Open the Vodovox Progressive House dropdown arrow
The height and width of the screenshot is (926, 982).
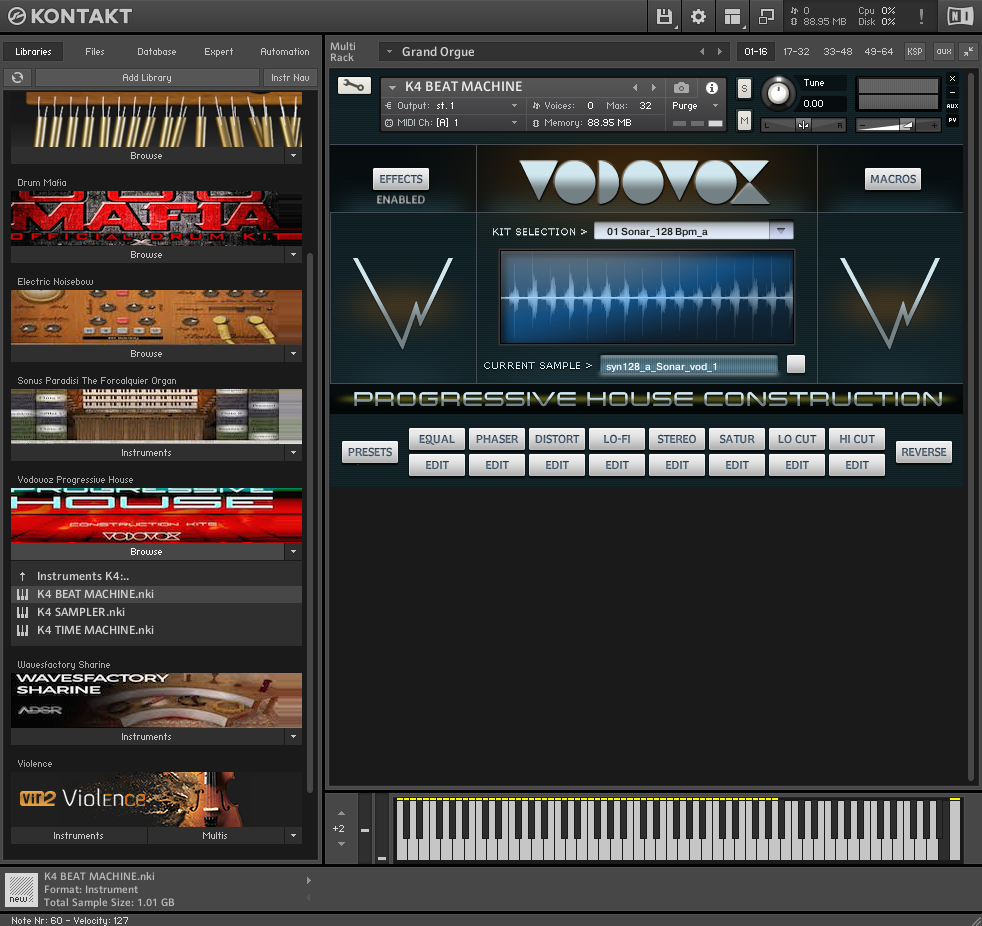pyautogui.click(x=293, y=552)
